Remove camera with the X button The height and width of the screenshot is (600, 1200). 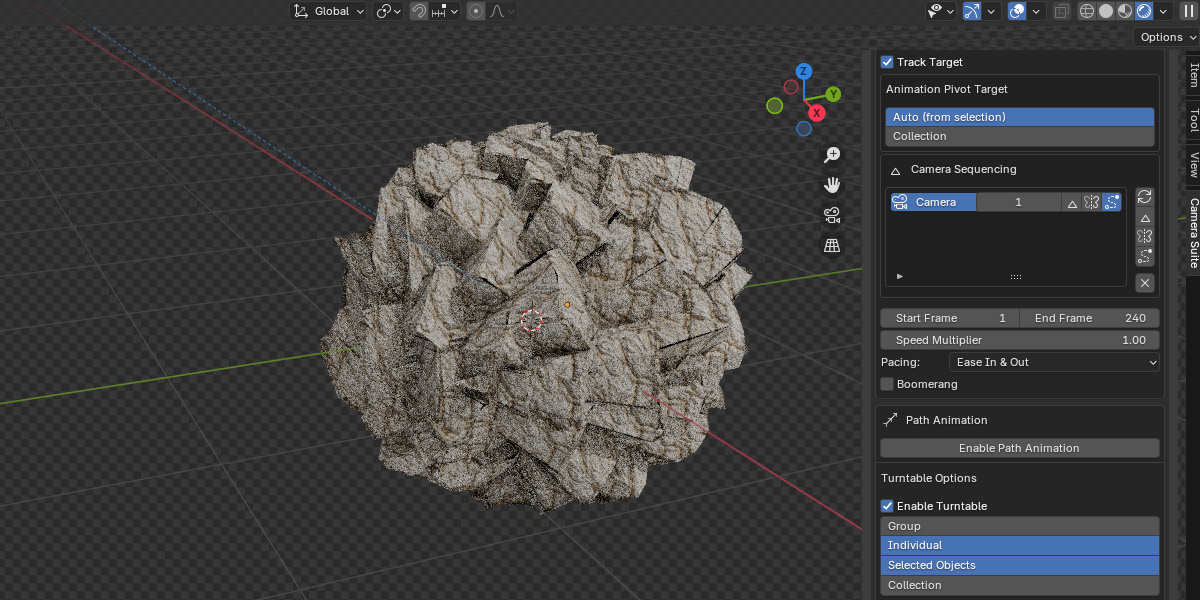(x=1145, y=283)
